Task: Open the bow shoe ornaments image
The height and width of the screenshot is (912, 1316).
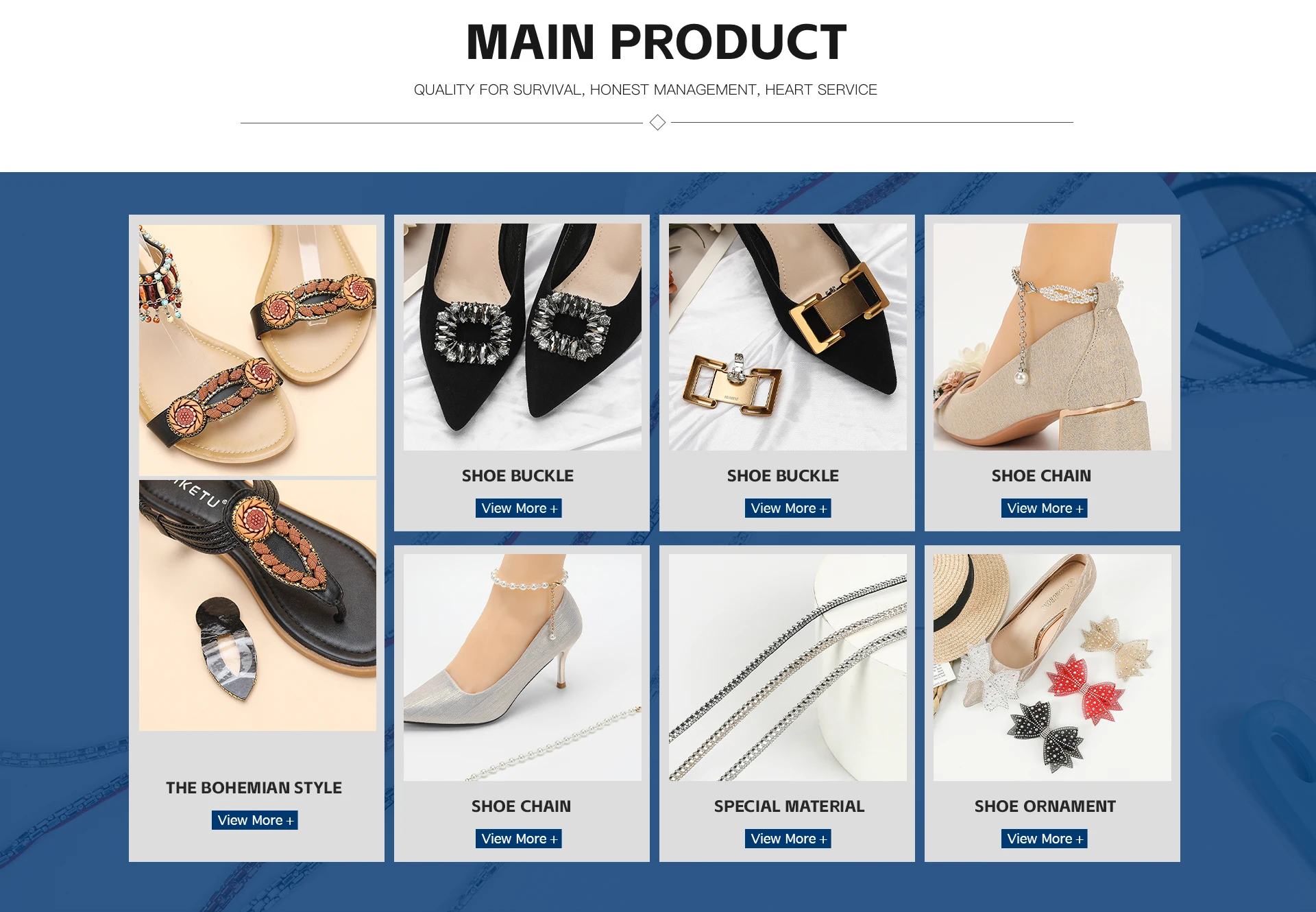Action: (1052, 667)
